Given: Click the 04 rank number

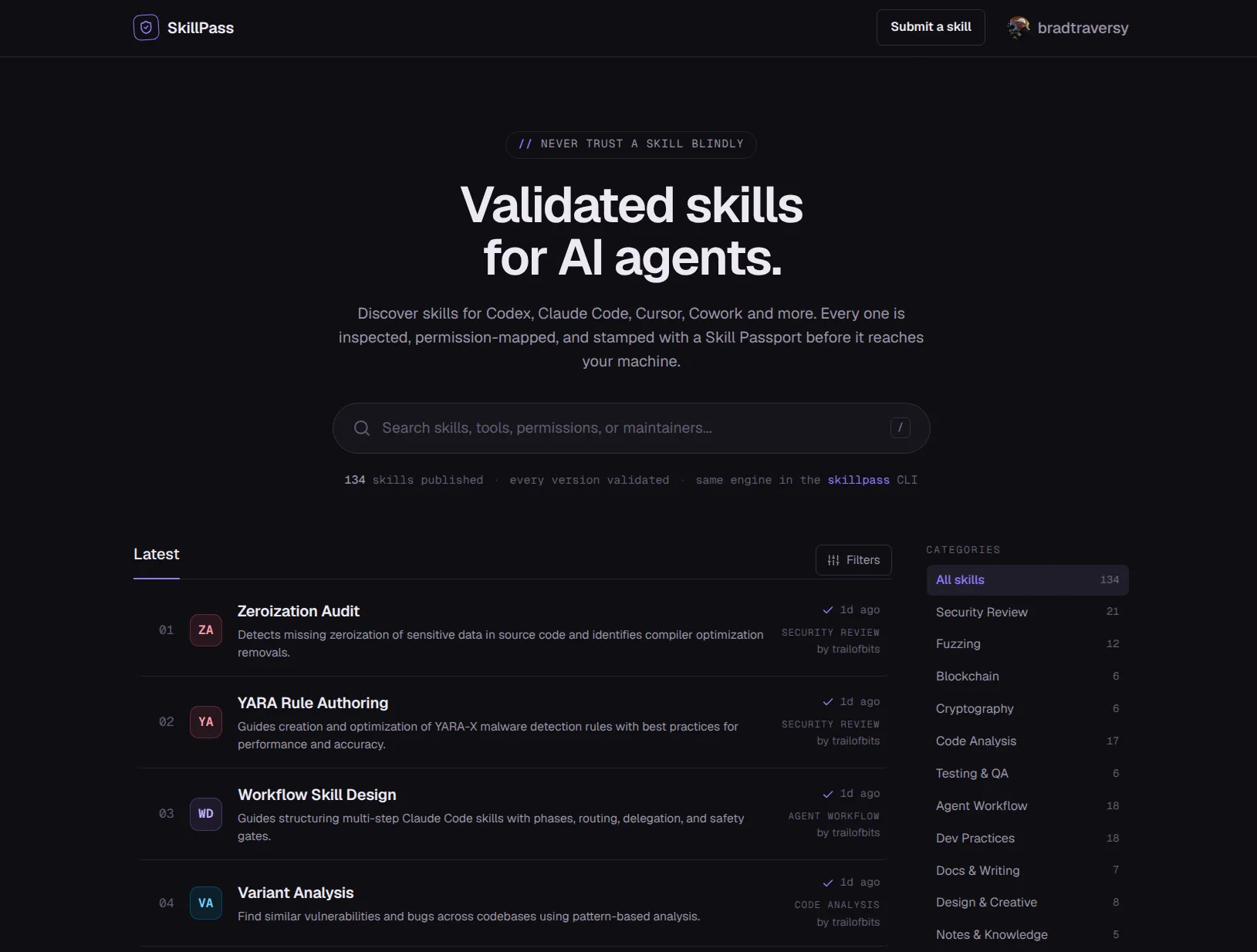Looking at the screenshot, I should coord(167,903).
